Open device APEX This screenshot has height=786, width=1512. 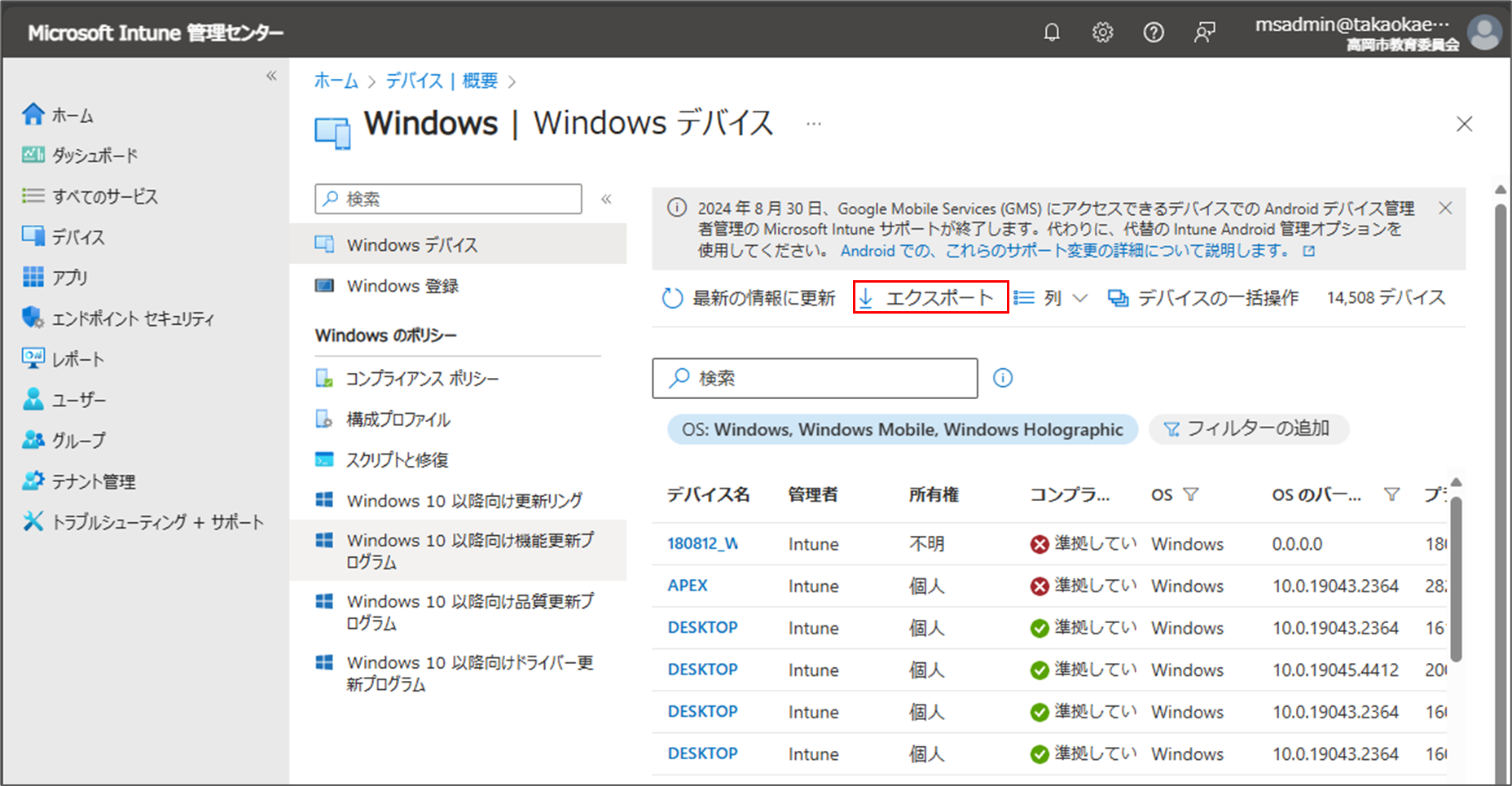(x=688, y=586)
